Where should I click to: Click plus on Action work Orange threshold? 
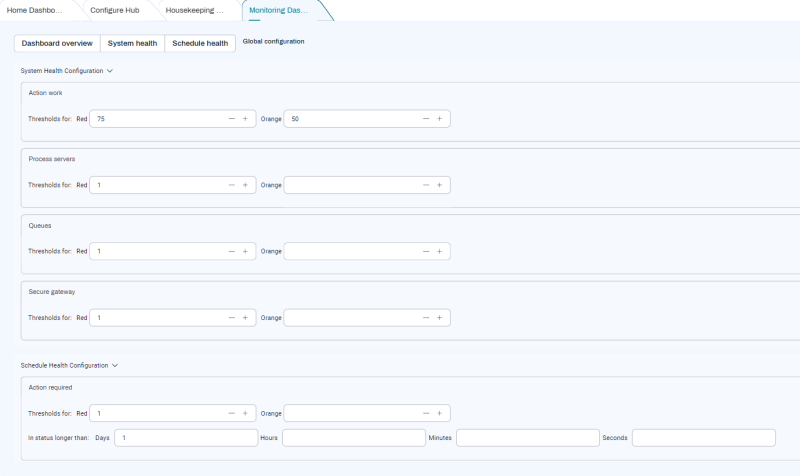click(x=439, y=118)
